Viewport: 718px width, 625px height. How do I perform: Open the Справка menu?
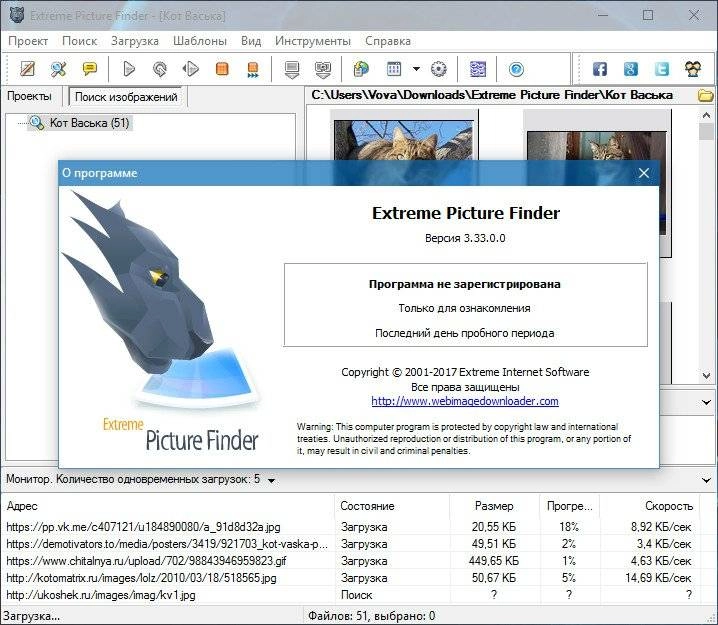(388, 41)
